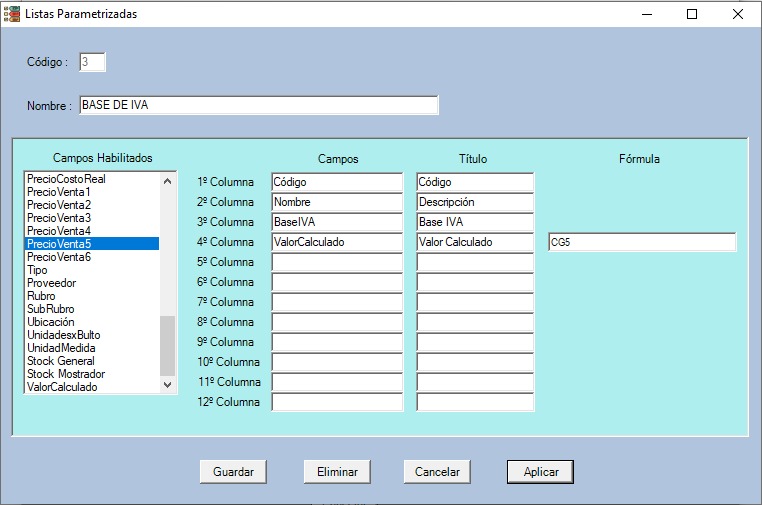Viewport: 762px width, 505px height.
Task: Select PrecioCostoReal in the fields list
Action: coord(66,179)
